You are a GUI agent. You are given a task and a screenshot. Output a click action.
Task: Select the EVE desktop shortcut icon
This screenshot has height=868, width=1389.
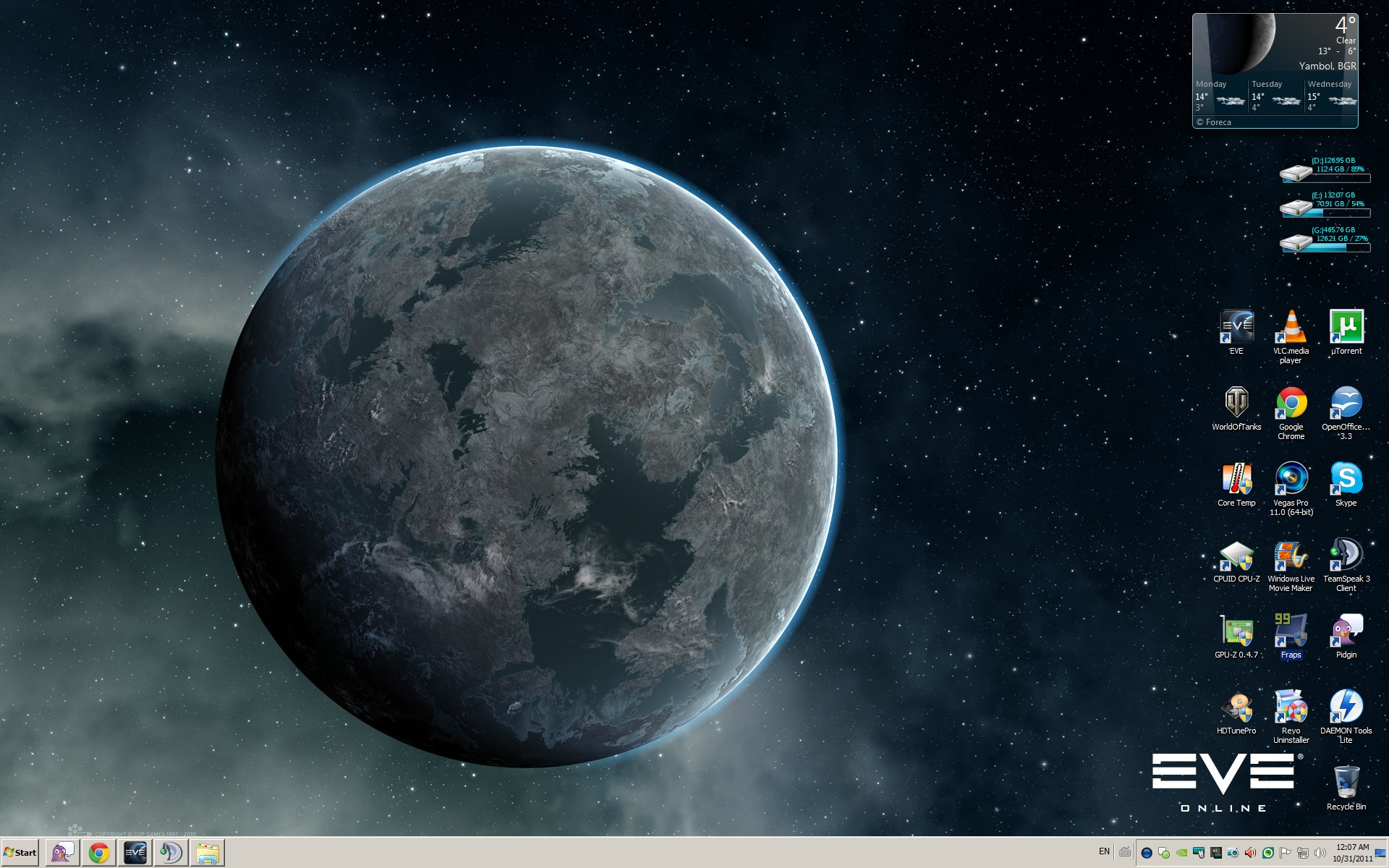tap(1236, 328)
